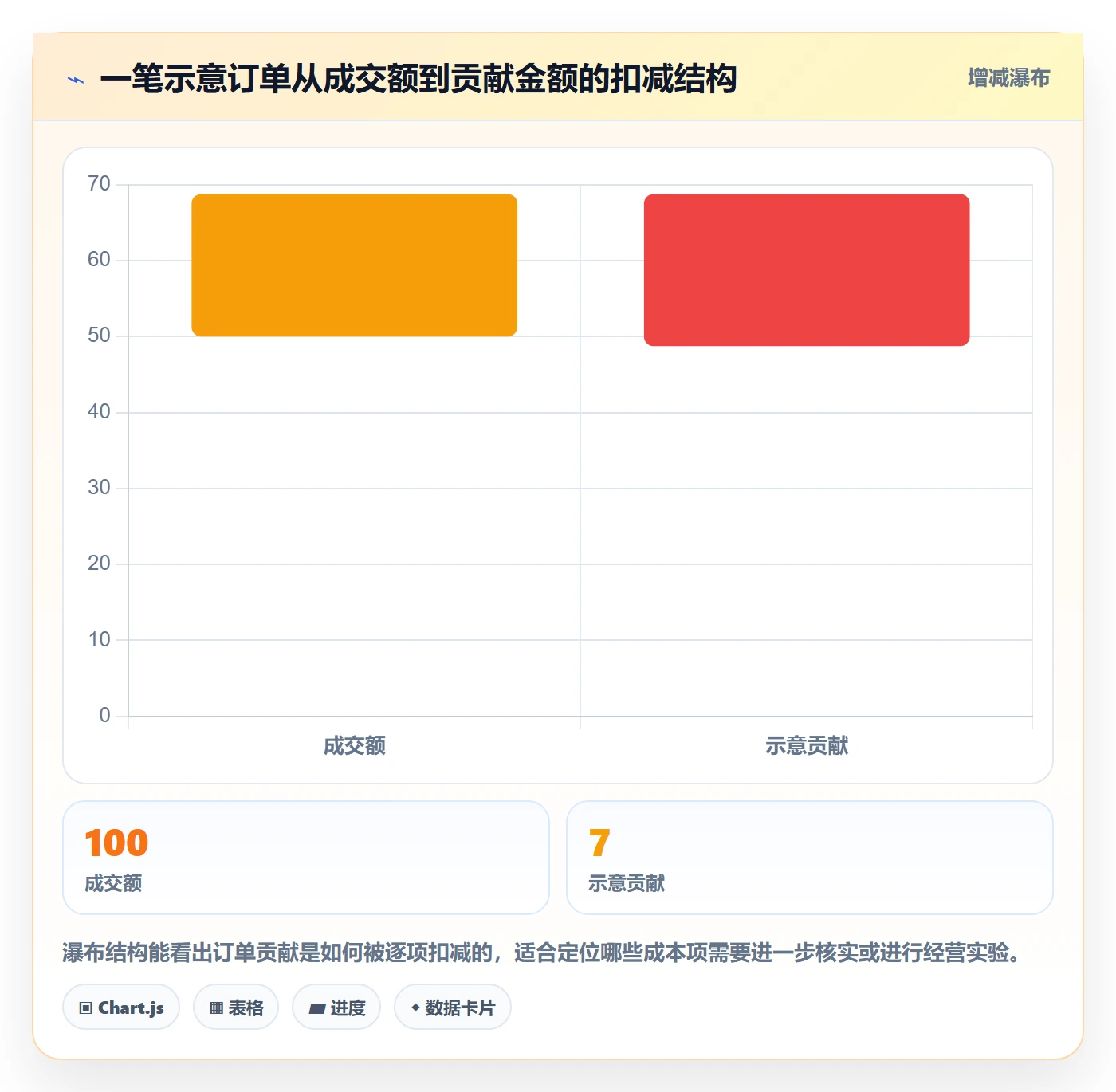Click the diamond icon in 数据卡片 chip
Viewport: 1116px width, 1092px height.
point(415,1008)
